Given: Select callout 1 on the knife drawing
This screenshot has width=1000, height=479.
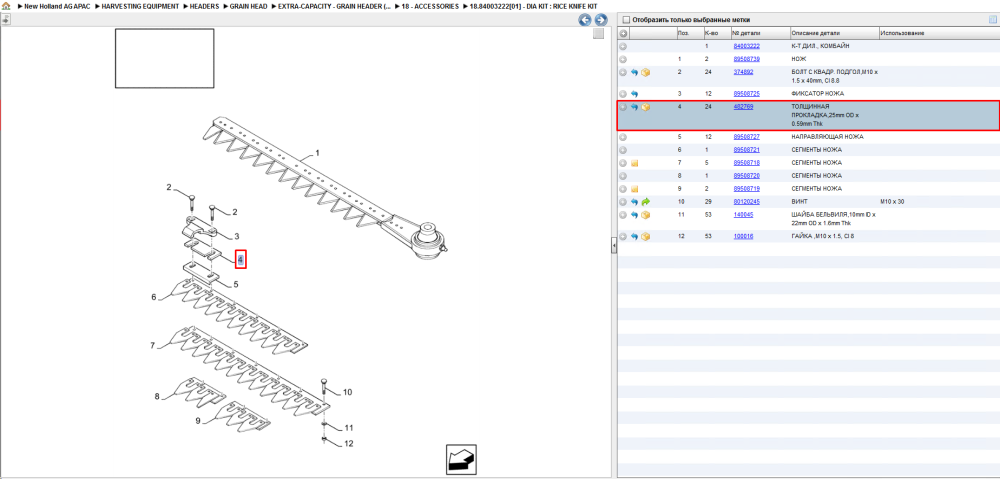Looking at the screenshot, I should click(318, 154).
